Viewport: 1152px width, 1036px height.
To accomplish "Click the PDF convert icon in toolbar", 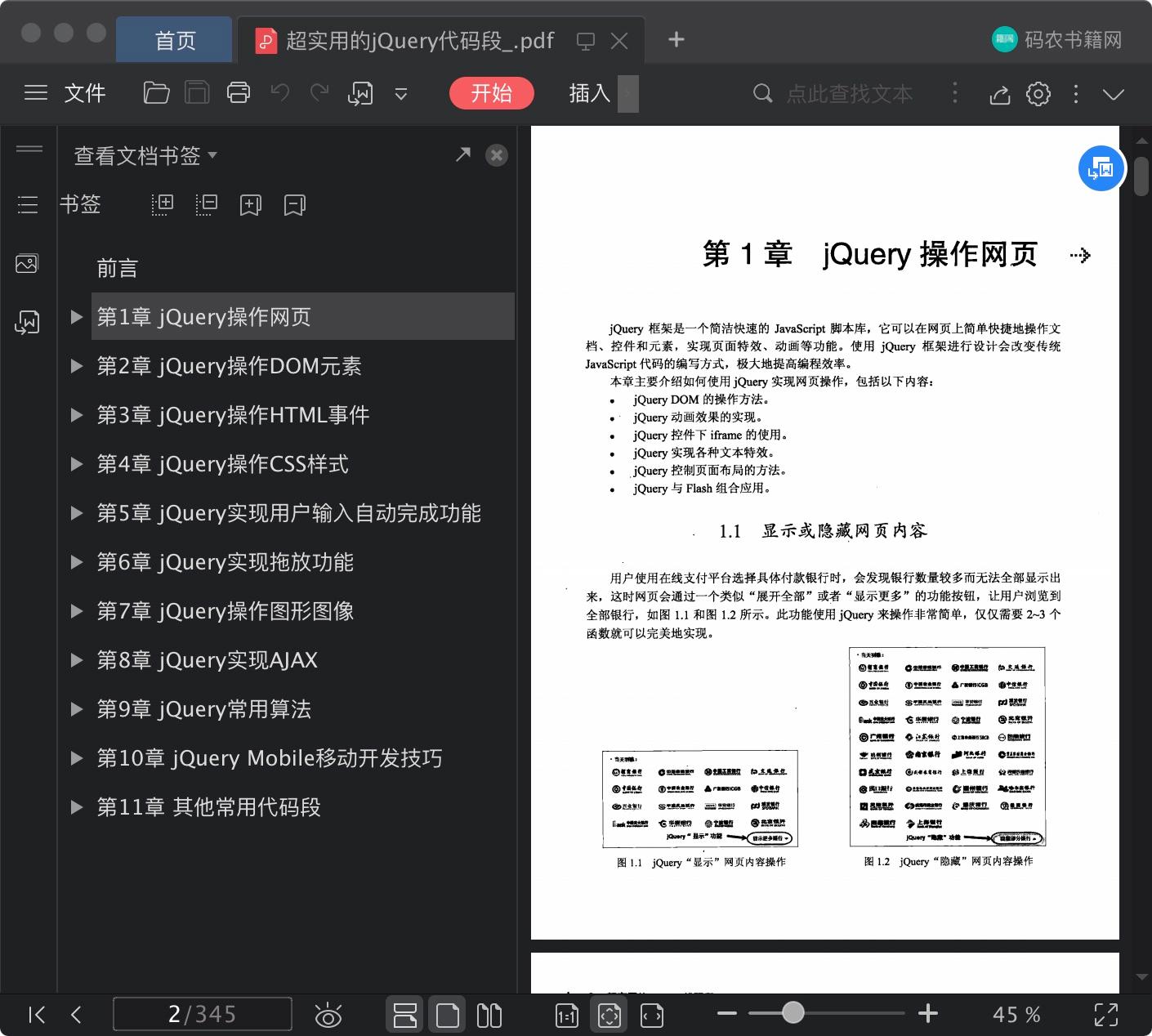I will [360, 94].
